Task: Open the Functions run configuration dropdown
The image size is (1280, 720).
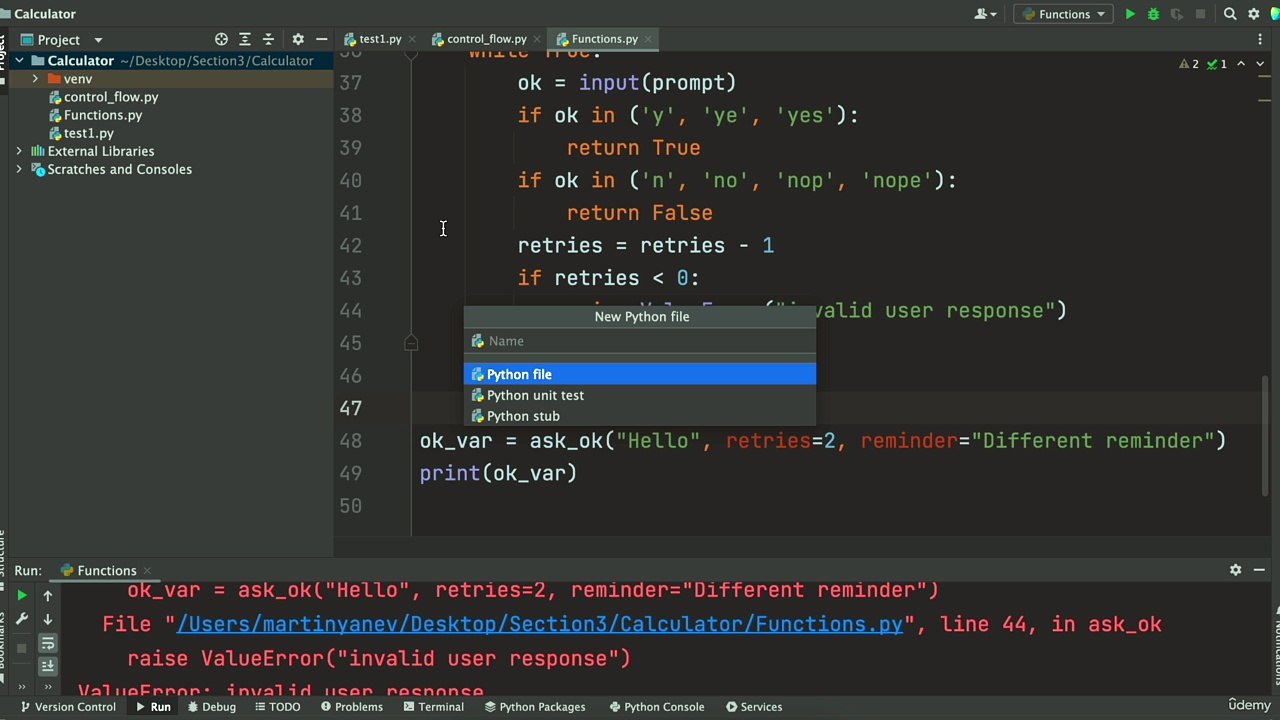Action: (1064, 14)
